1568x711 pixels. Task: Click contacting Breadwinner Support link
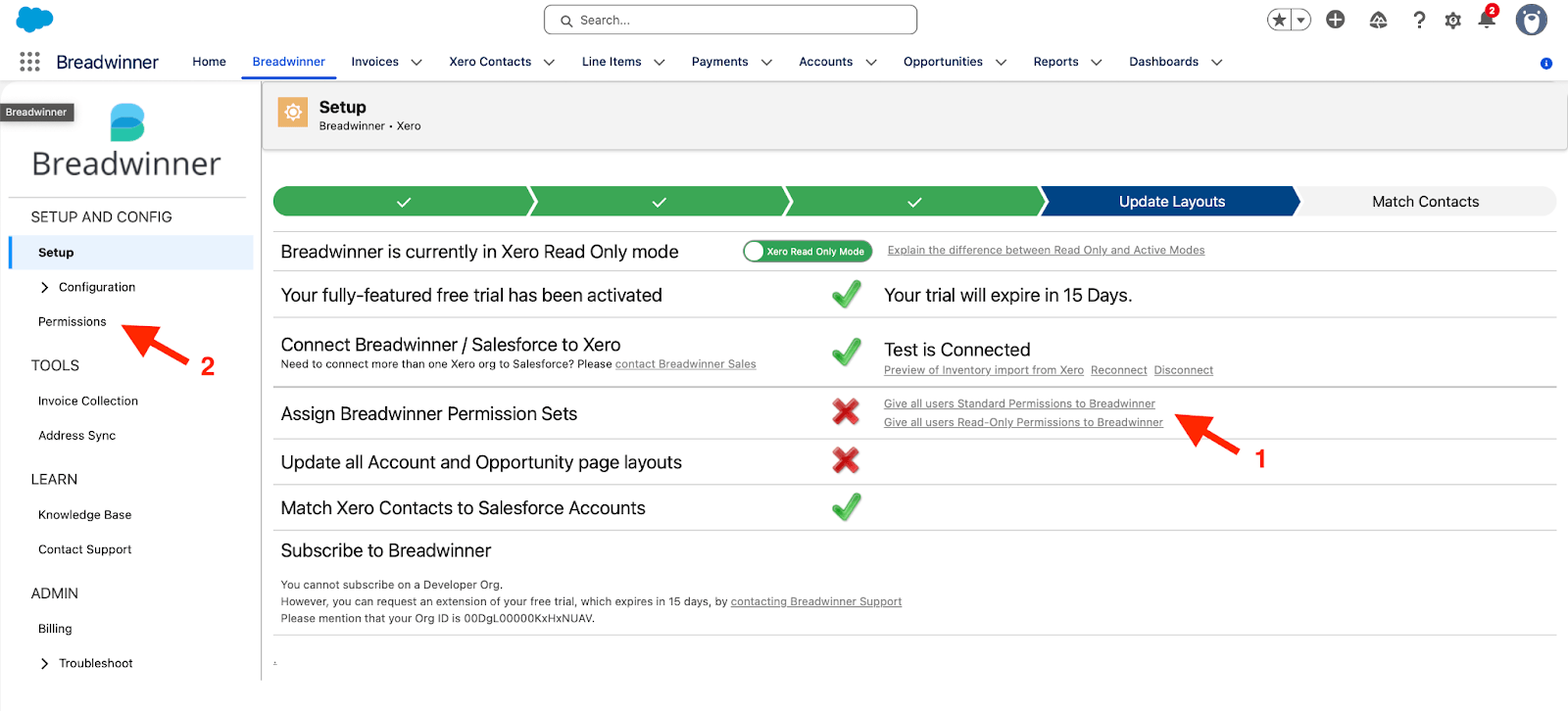(x=815, y=601)
